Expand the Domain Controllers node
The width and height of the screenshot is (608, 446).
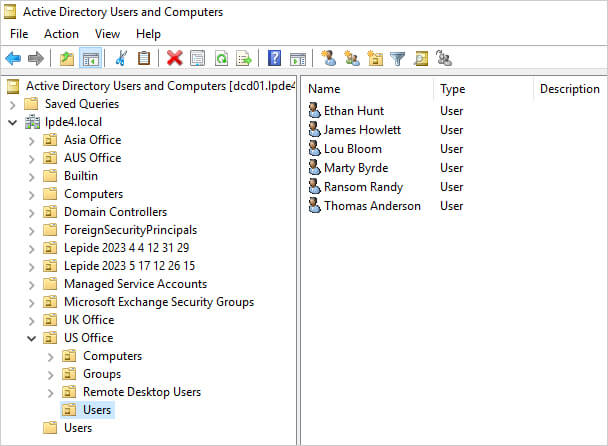pos(31,213)
